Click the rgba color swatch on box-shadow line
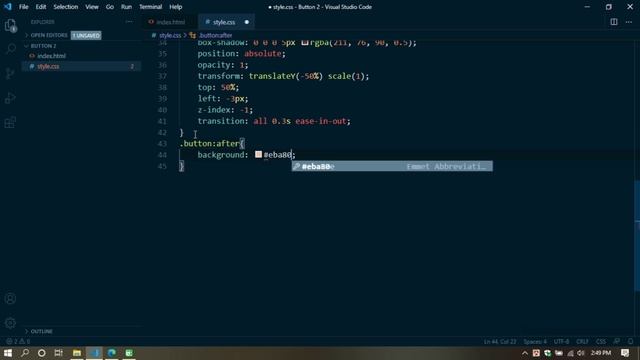 pyautogui.click(x=304, y=42)
